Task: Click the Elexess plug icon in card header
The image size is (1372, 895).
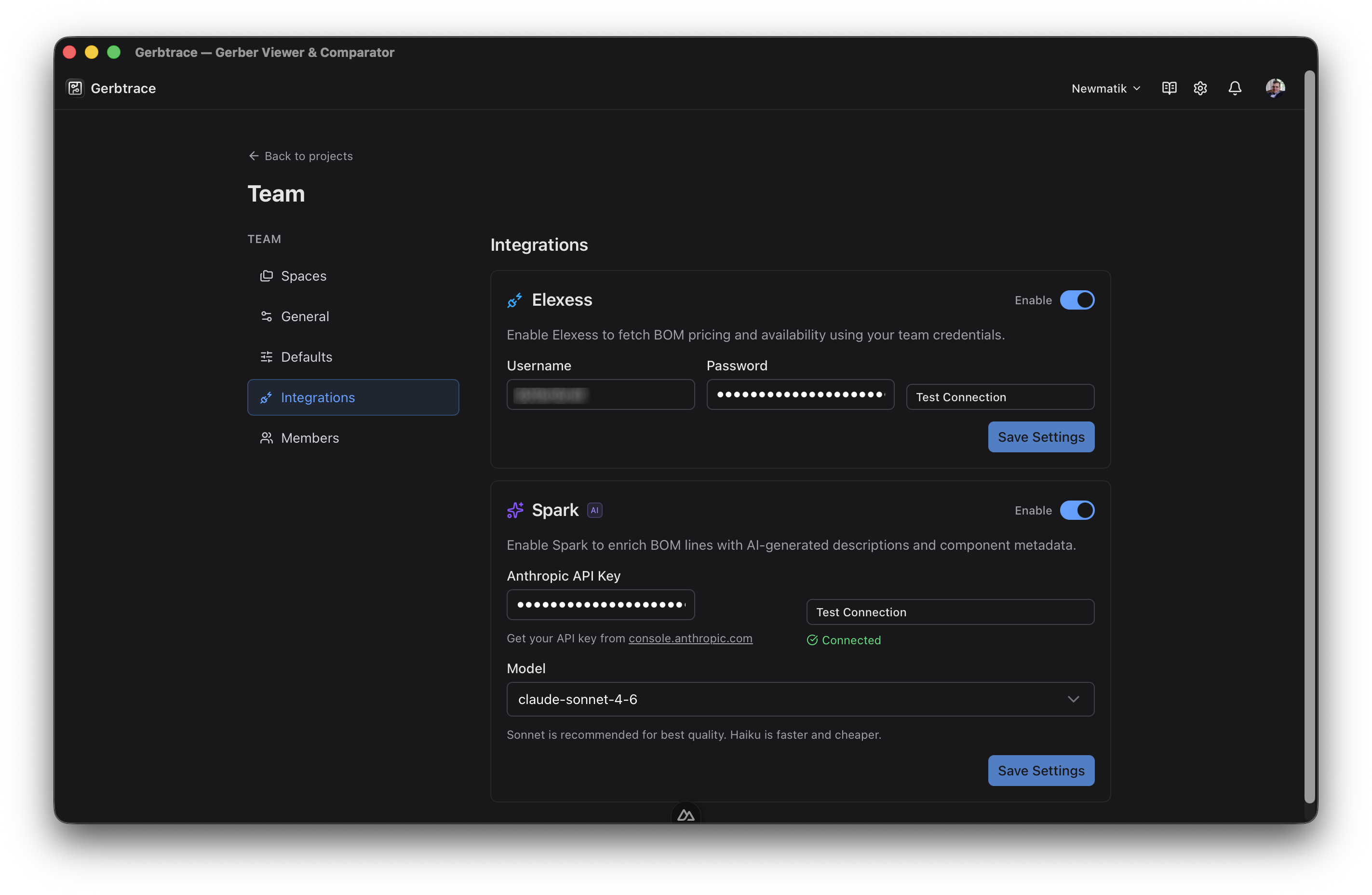Action: [x=515, y=300]
